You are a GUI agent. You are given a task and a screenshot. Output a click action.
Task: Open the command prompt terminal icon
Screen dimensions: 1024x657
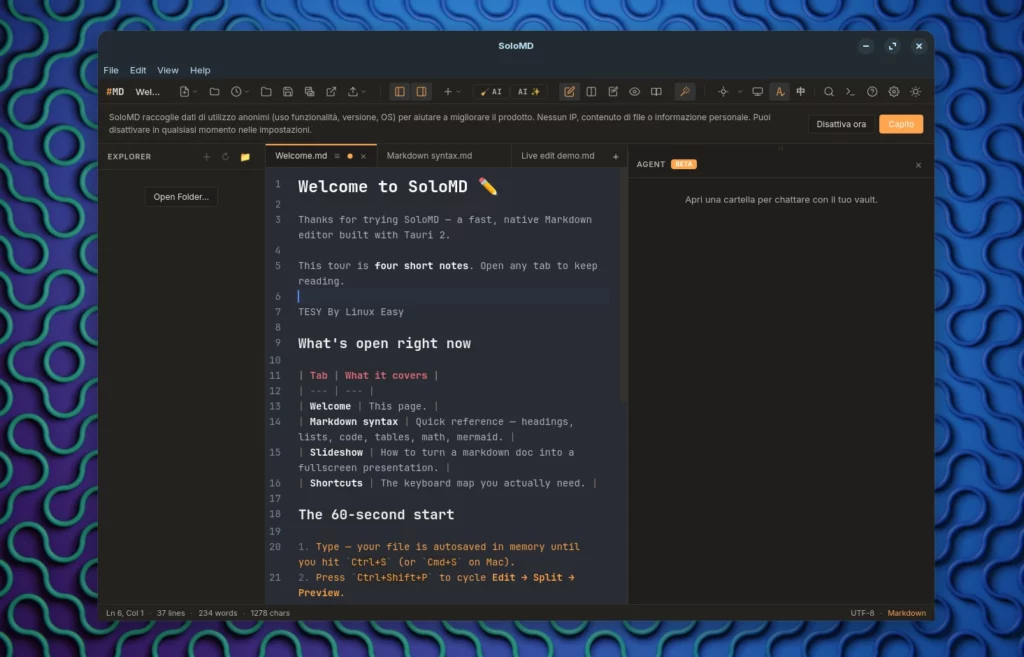click(x=850, y=92)
